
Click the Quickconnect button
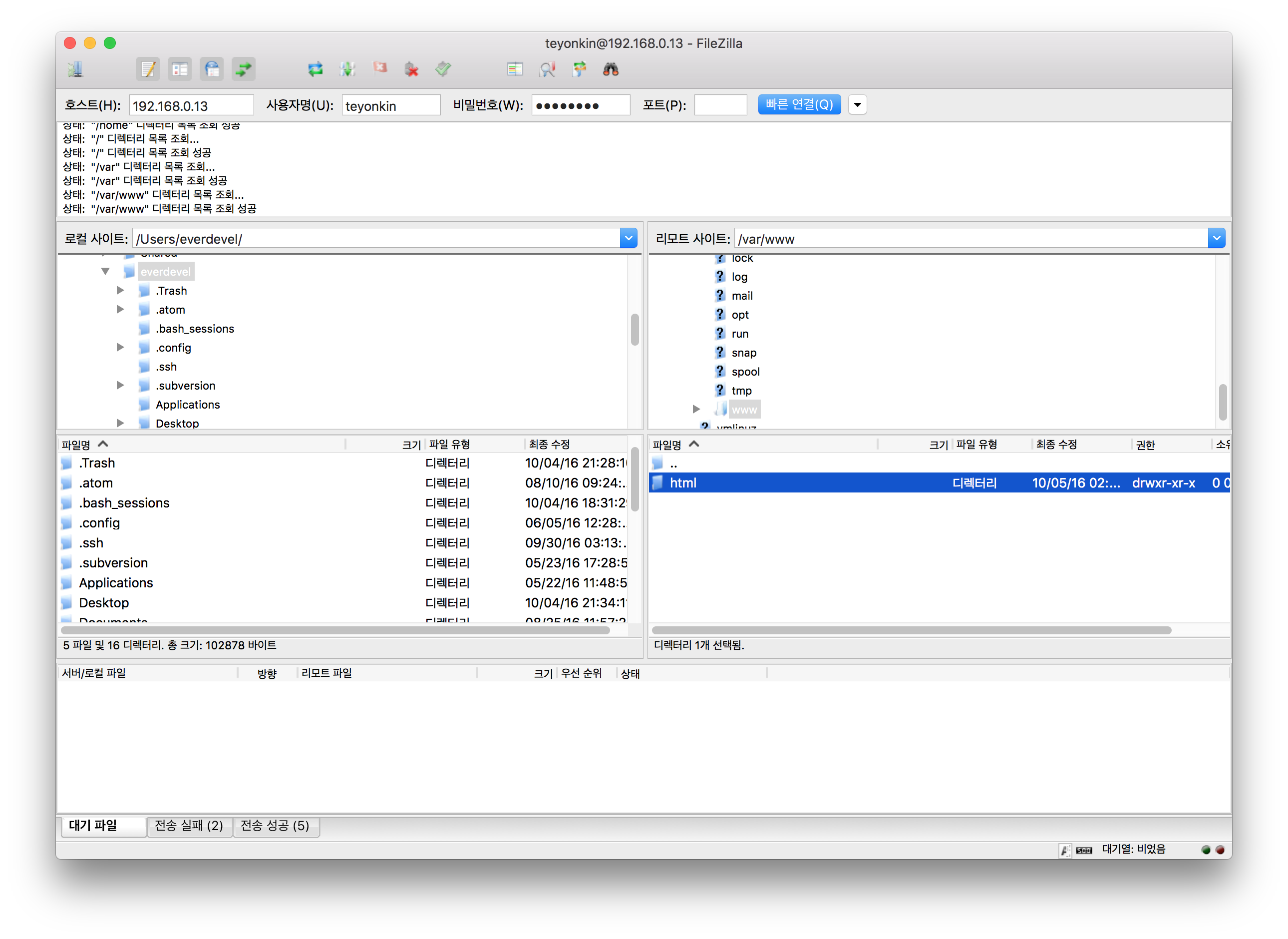(x=799, y=104)
